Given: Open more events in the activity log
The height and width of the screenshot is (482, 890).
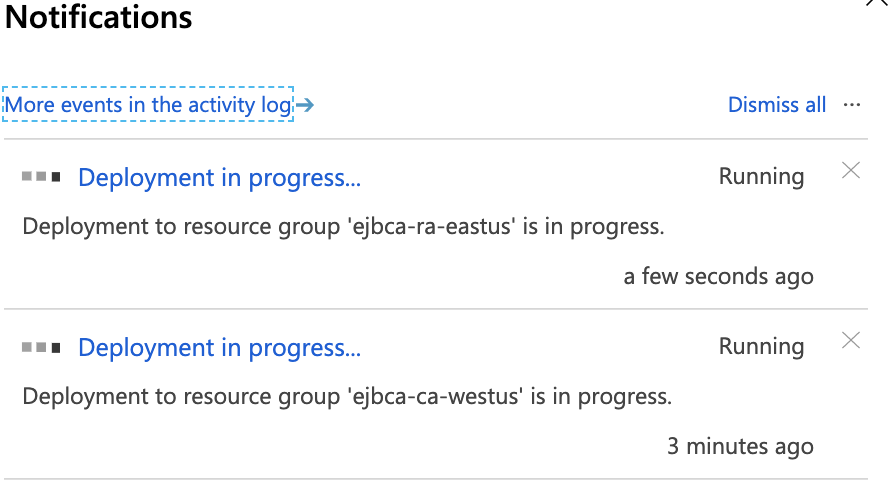Looking at the screenshot, I should (x=148, y=105).
